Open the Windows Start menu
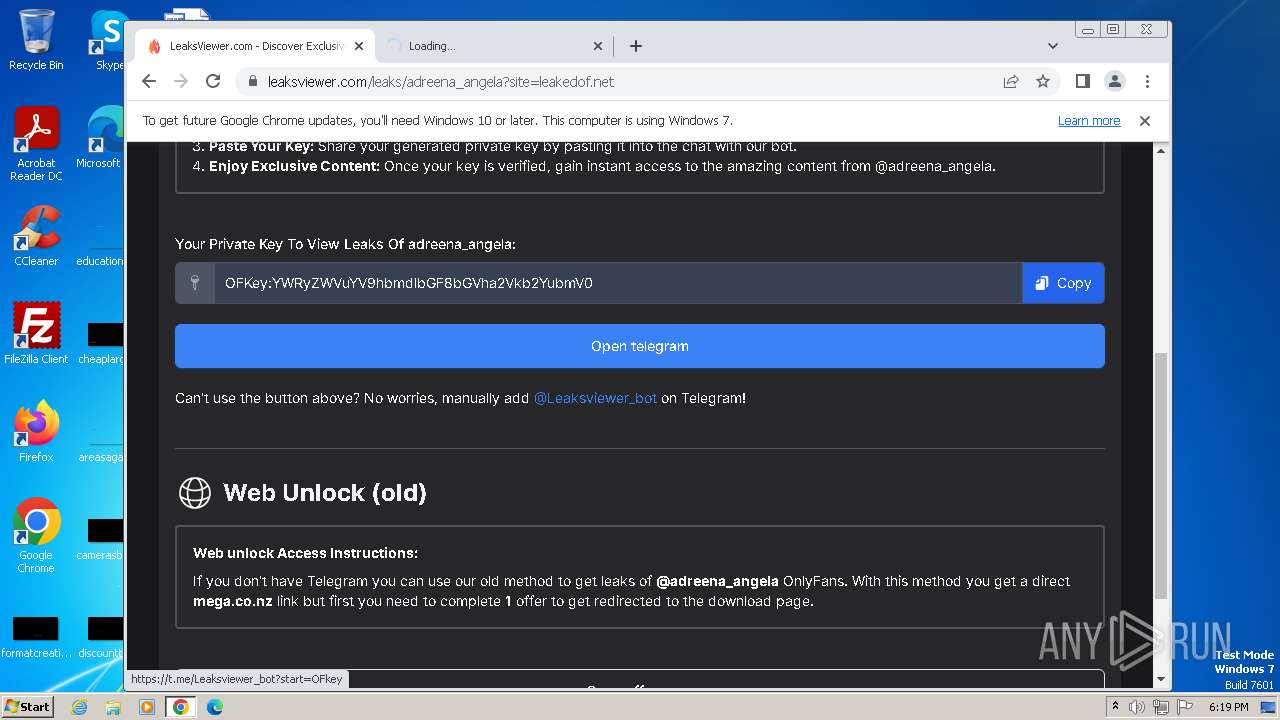This screenshot has width=1280, height=720. (x=27, y=706)
